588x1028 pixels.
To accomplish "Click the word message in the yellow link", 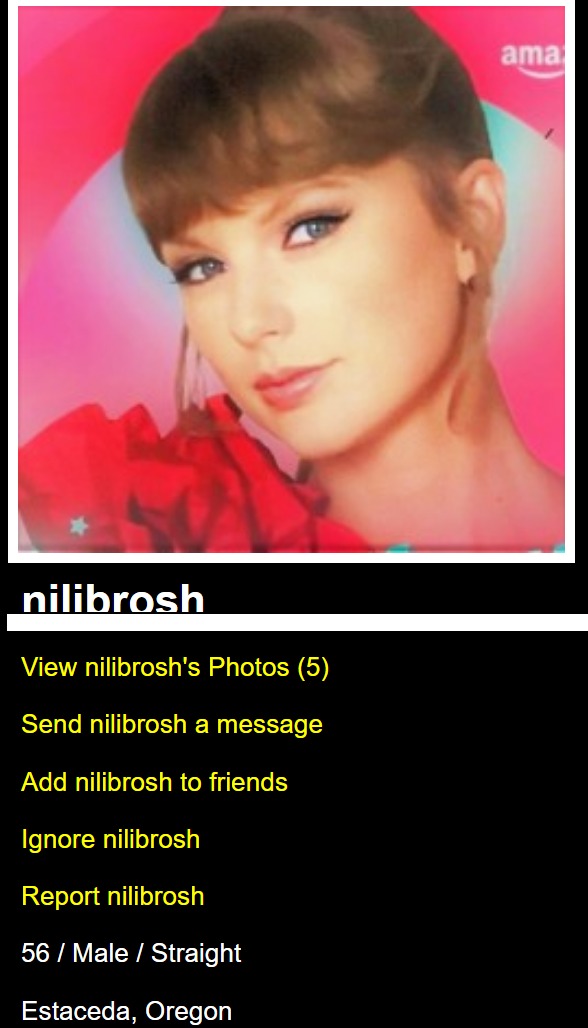I will (269, 725).
